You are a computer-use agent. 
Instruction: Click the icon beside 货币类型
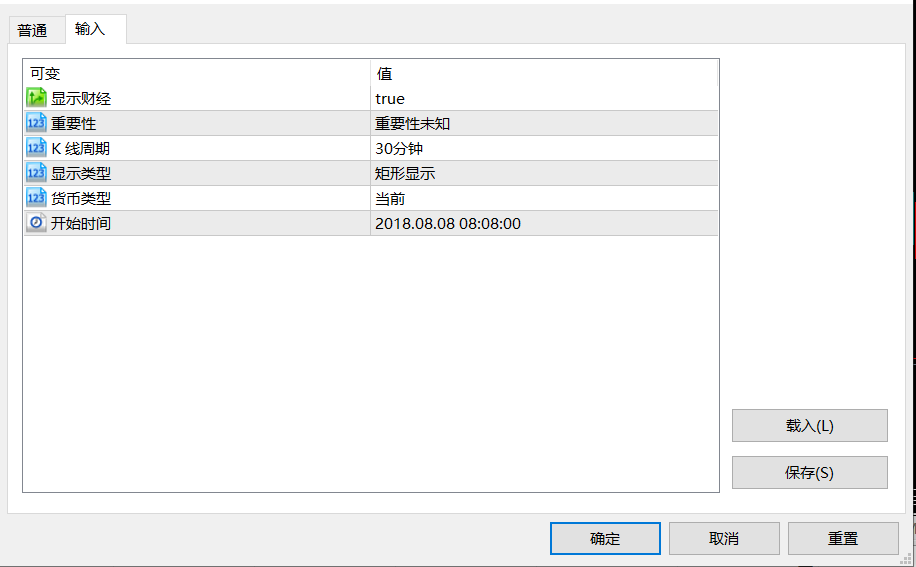click(x=36, y=198)
